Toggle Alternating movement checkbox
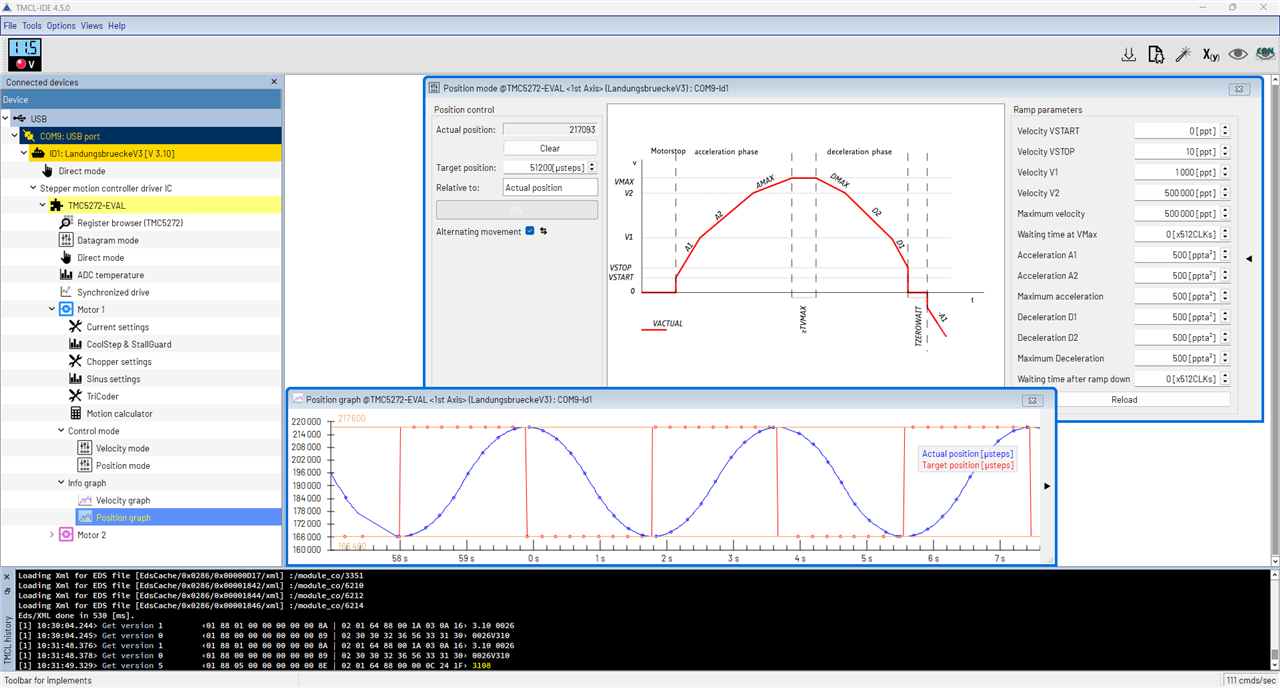Viewport: 1280px width, 688px height. click(530, 231)
